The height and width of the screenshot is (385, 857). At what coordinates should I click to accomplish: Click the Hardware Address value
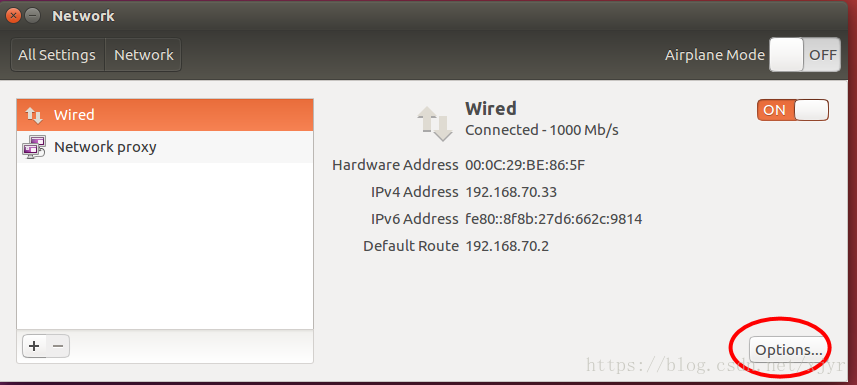click(525, 165)
